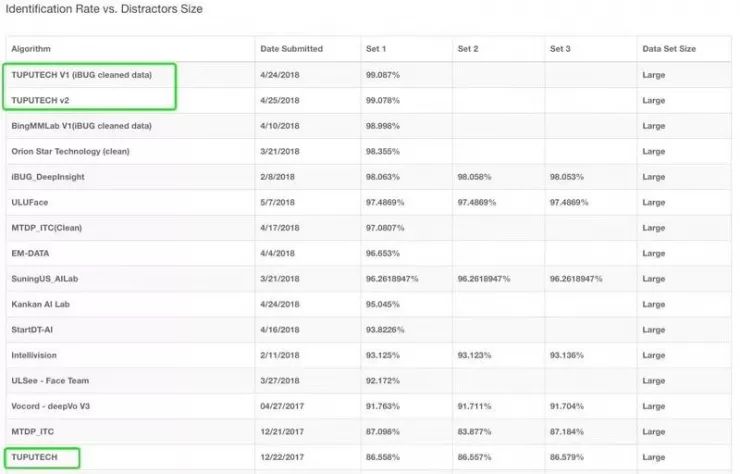Click the date 04/27/2017
This screenshot has height=474, width=740.
click(282, 406)
